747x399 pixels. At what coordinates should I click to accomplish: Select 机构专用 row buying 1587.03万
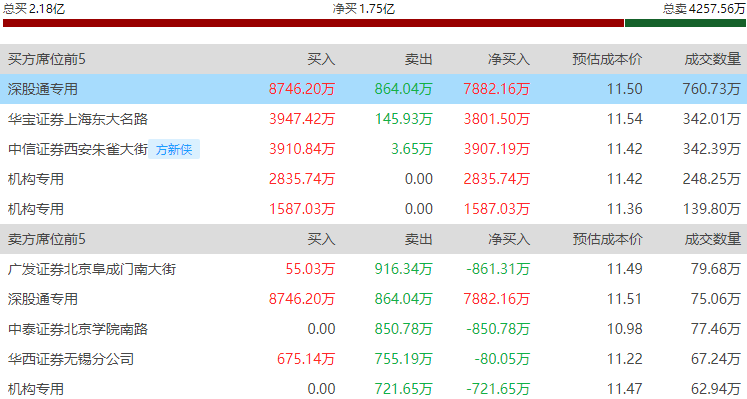click(x=36, y=209)
